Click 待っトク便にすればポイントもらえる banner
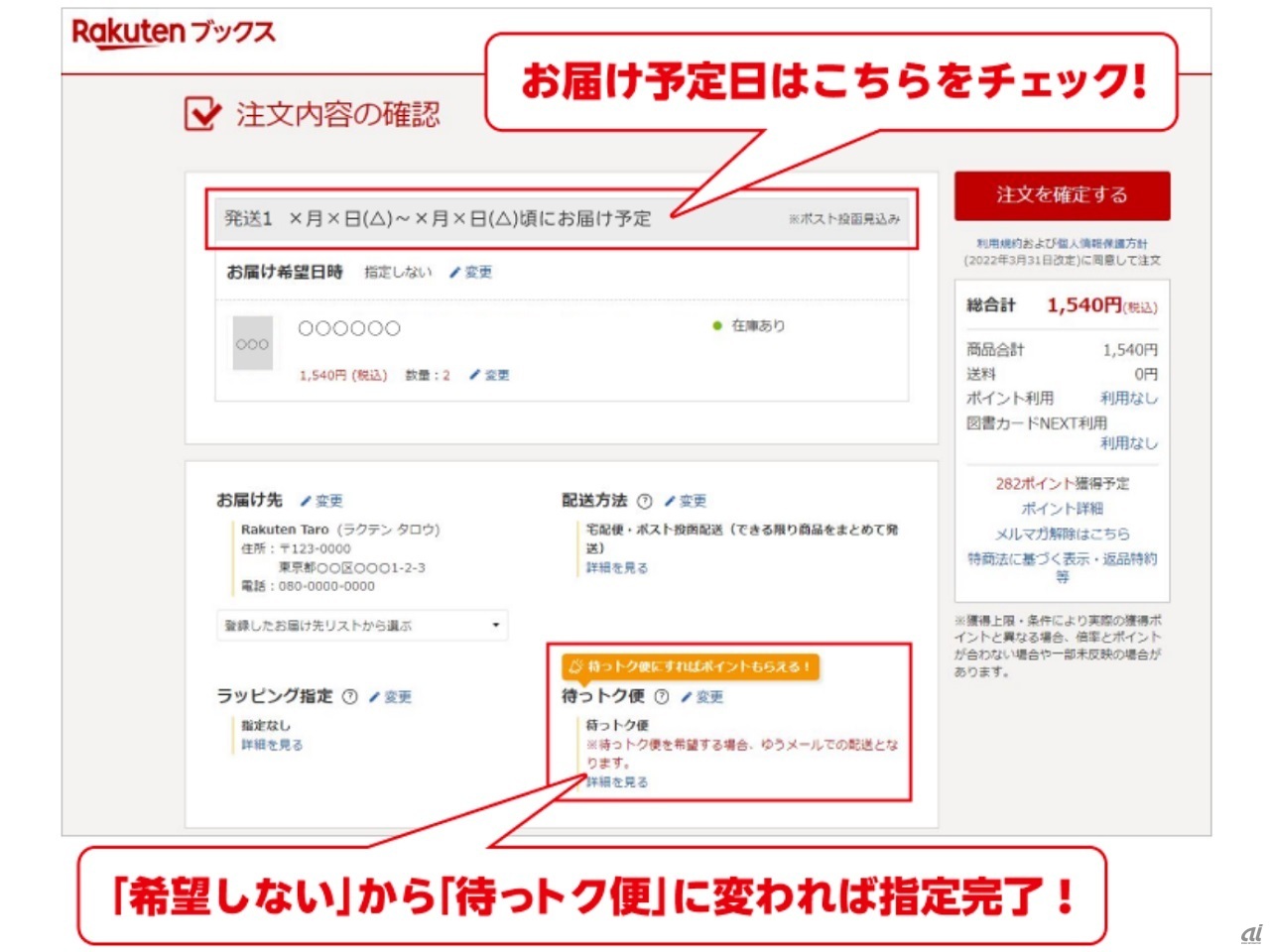The width and height of the screenshot is (1270, 952). pos(691,667)
